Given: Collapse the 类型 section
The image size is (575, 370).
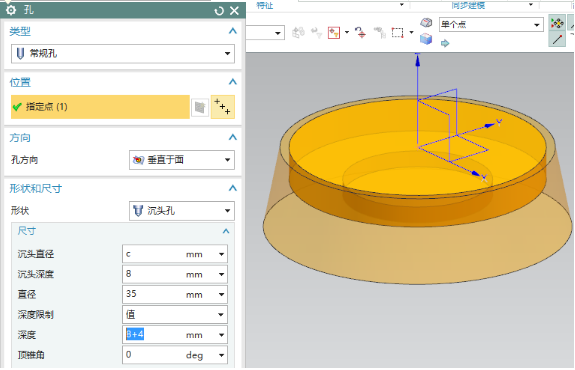Looking at the screenshot, I should (x=232, y=31).
